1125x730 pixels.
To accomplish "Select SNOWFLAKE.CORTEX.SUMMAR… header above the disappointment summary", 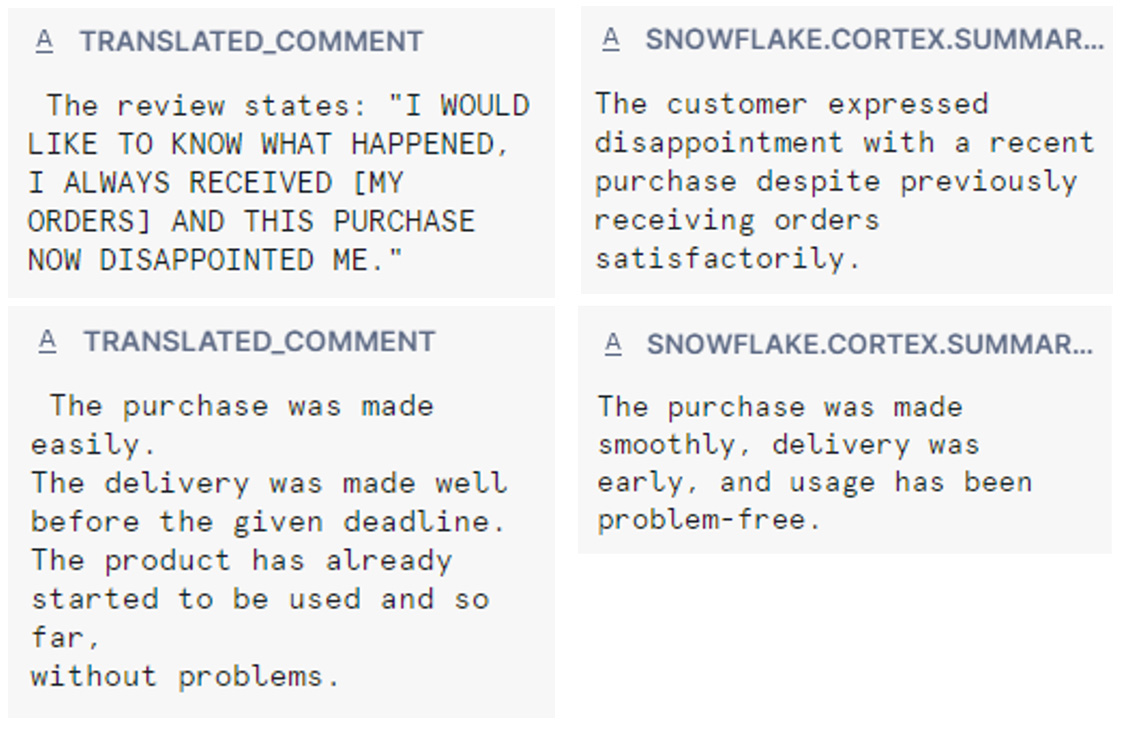I will (874, 39).
